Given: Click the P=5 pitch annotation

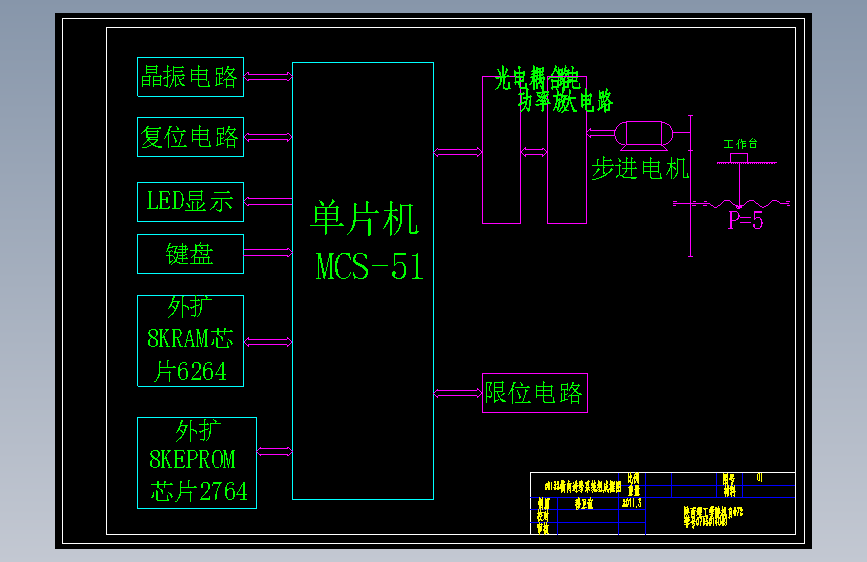Looking at the screenshot, I should coord(745,220).
